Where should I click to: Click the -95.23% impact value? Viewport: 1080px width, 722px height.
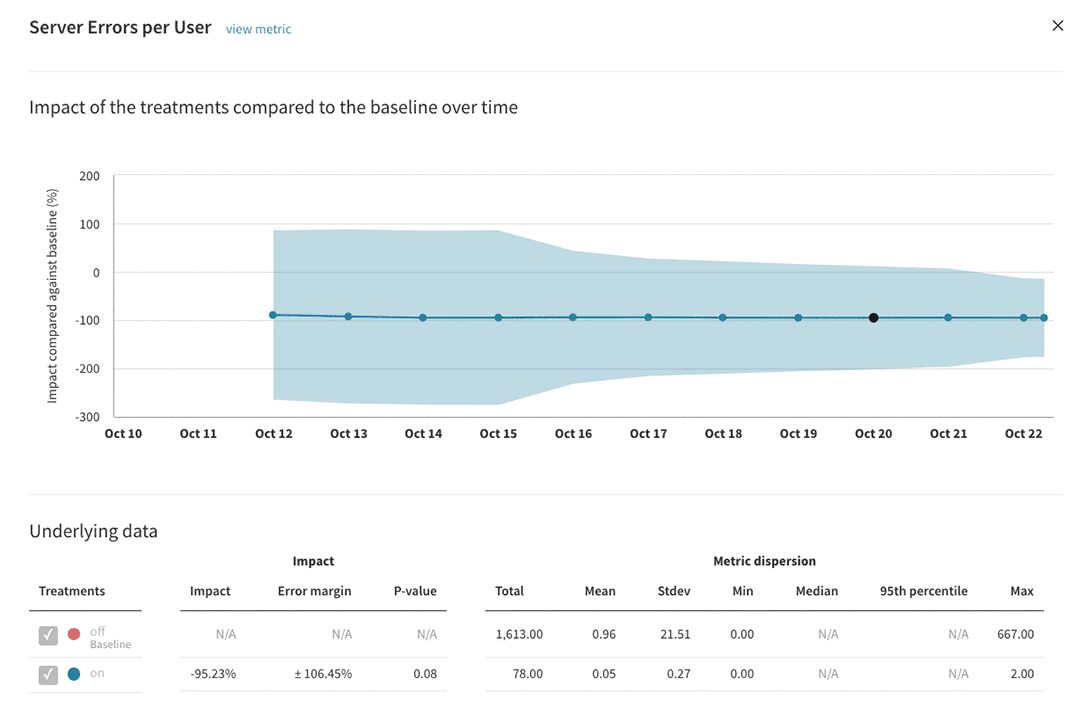213,674
